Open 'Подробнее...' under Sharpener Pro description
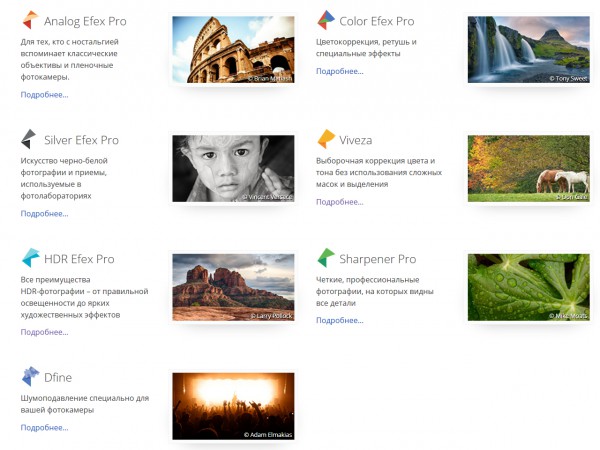Viewport: 600px width, 450px height. (340, 321)
